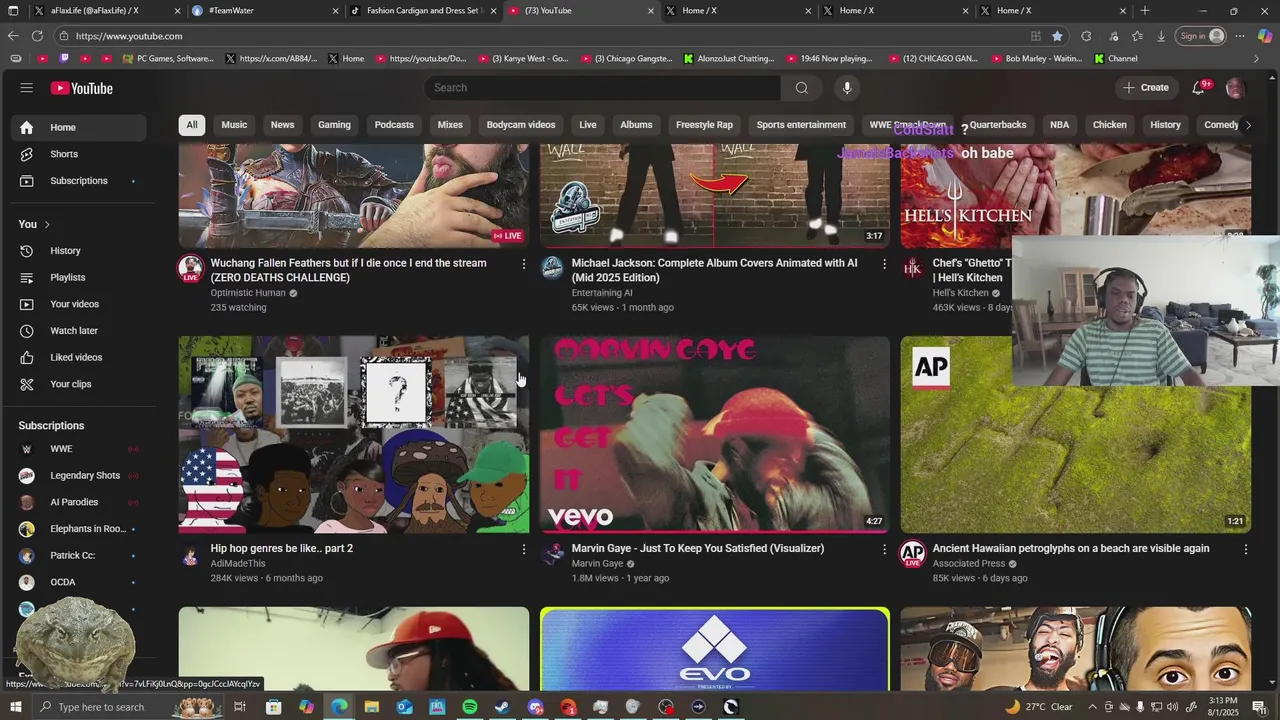Open Your clips in sidebar
Image resolution: width=1280 pixels, height=720 pixels.
tap(79, 384)
